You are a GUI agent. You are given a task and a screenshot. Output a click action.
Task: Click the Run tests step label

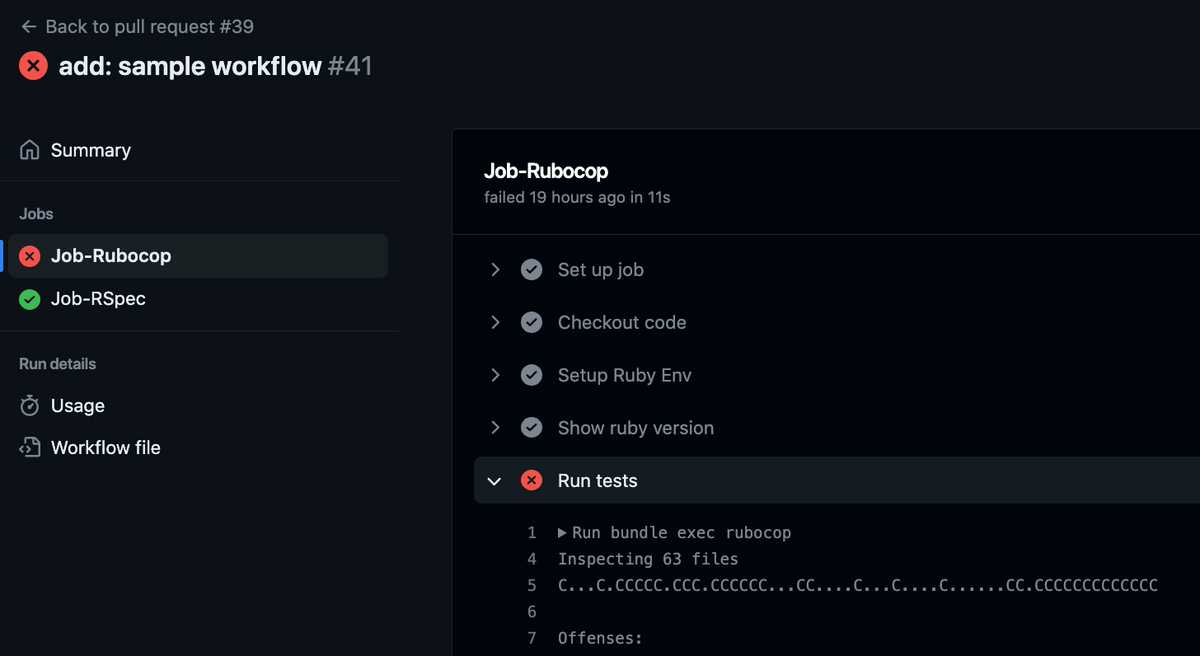tap(598, 481)
